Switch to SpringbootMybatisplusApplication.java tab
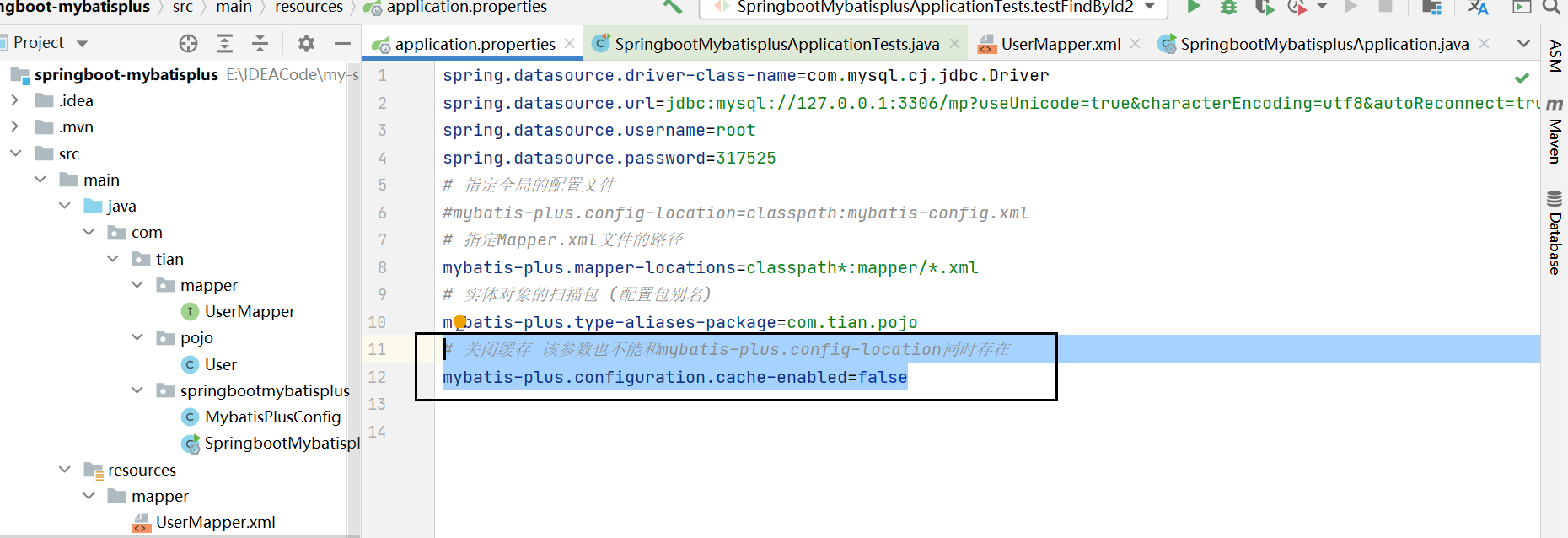The width and height of the screenshot is (1568, 538). (x=1324, y=44)
